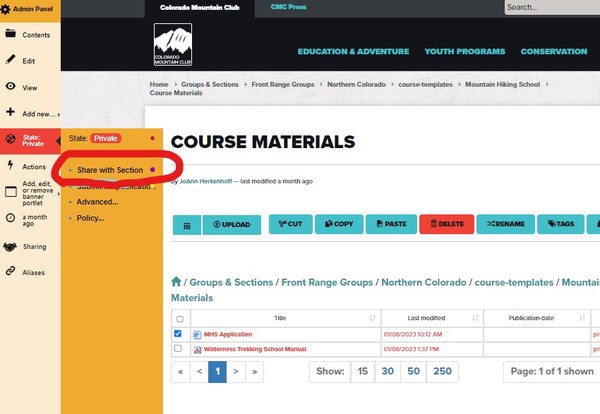Go to last page of results
Image resolution: width=600 pixels, height=414 pixels.
[254, 372]
